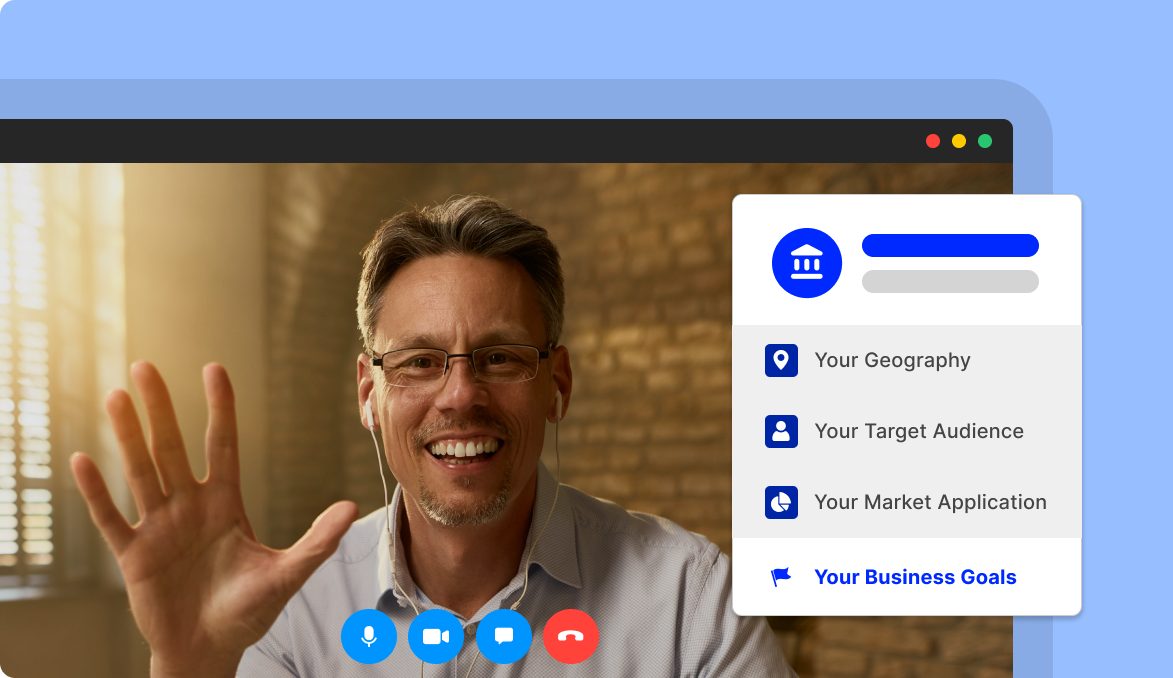Click the blue bank institution icon

[x=806, y=263]
